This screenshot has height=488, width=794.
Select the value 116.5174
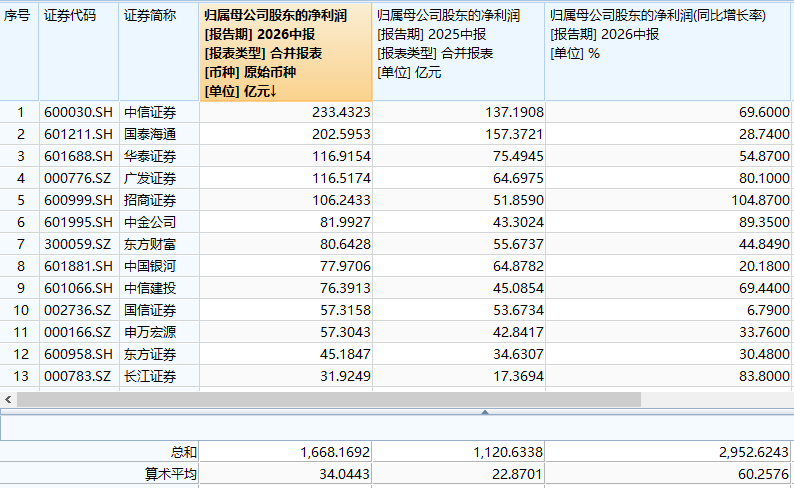pos(341,178)
